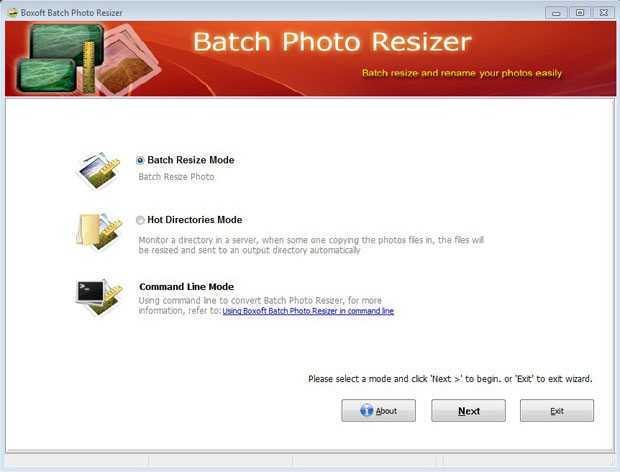620x472 pixels.
Task: Click the Hot Directories Mode folder icon
Action: 98,231
